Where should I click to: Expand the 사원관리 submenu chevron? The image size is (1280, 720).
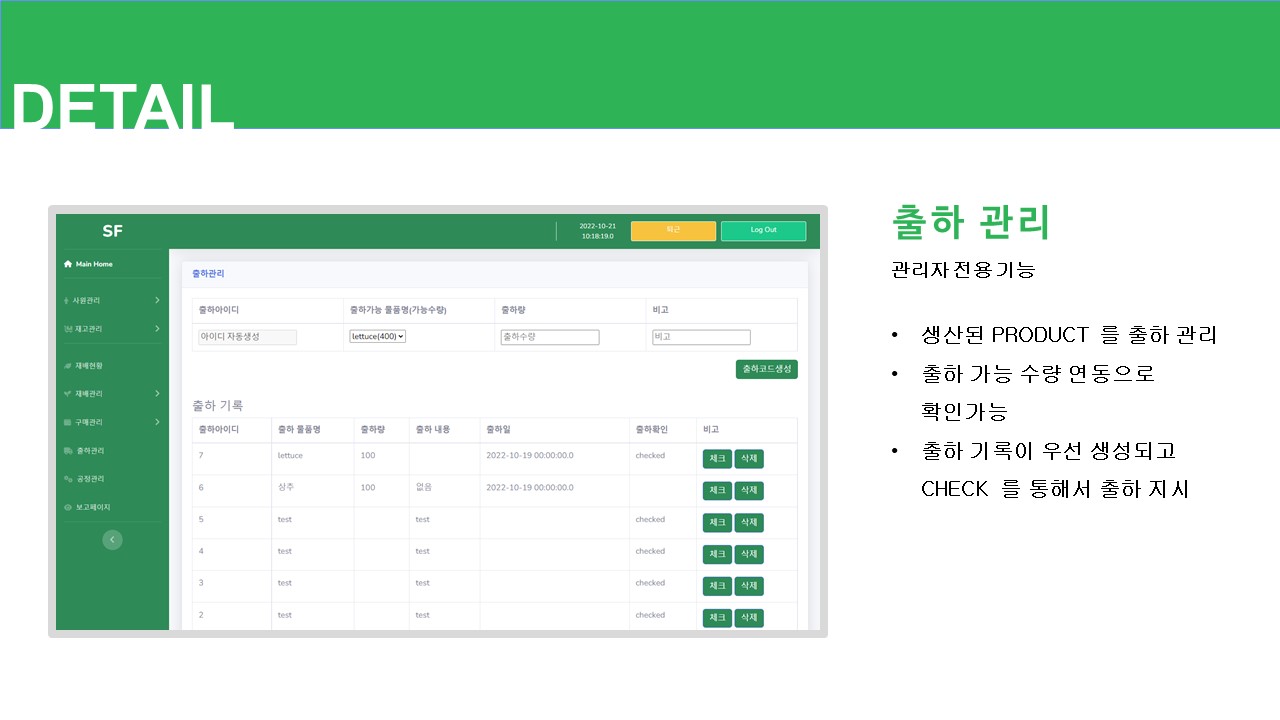pyautogui.click(x=157, y=300)
